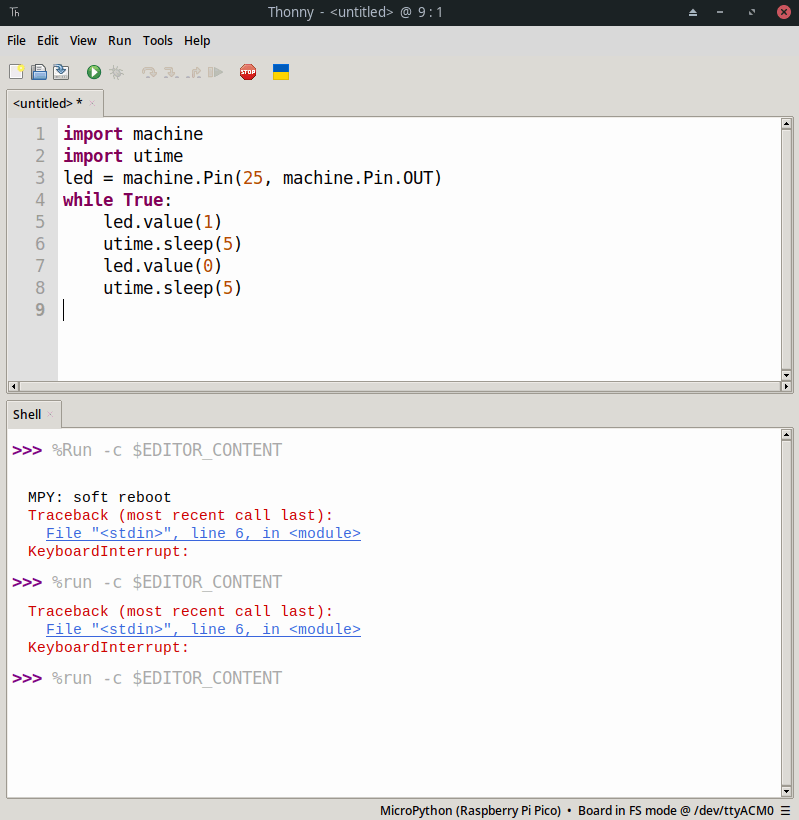Click the 'import machine' code line

point(133,134)
